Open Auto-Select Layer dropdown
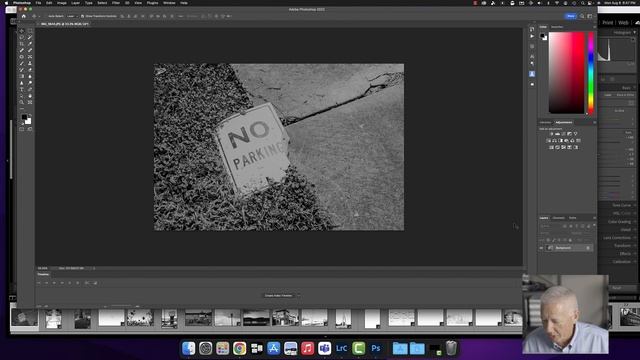Screen dimensions: 640x360 pos(71,16)
